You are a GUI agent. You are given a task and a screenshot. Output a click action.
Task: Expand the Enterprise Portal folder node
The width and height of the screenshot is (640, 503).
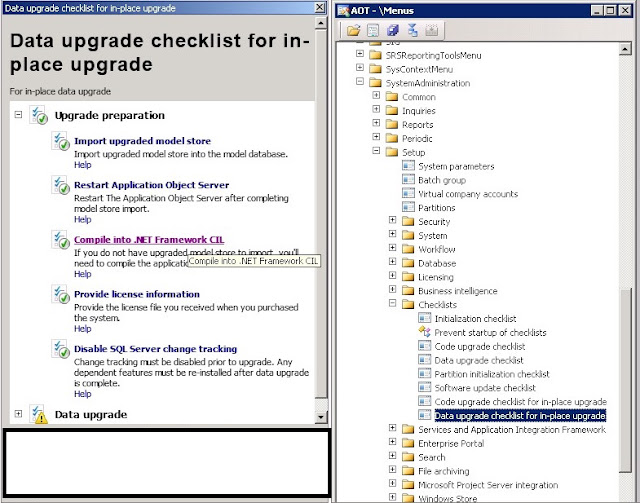[x=393, y=441]
